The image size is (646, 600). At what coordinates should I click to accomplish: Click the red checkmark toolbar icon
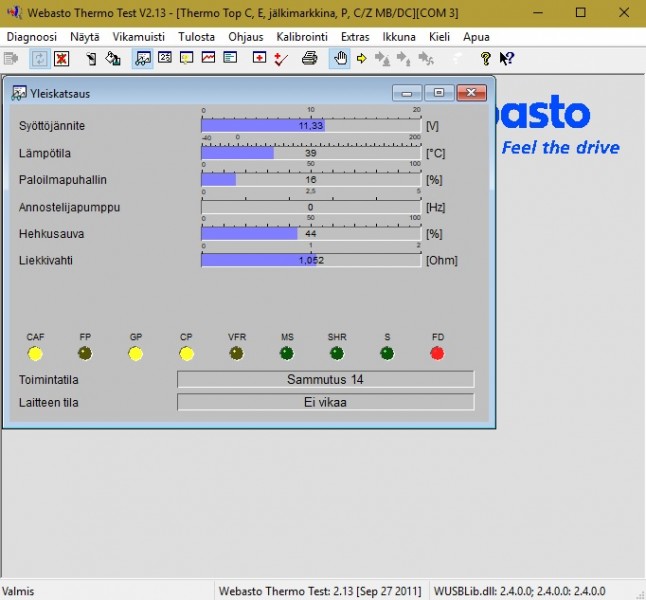coord(281,59)
